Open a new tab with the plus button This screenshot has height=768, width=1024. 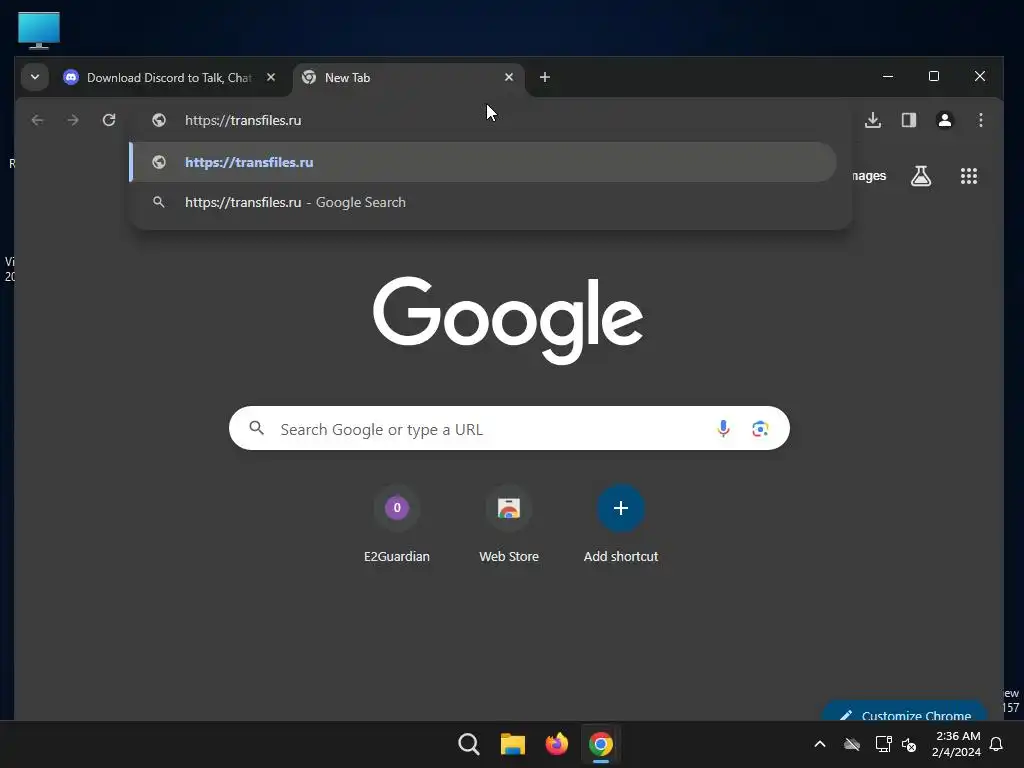545,77
